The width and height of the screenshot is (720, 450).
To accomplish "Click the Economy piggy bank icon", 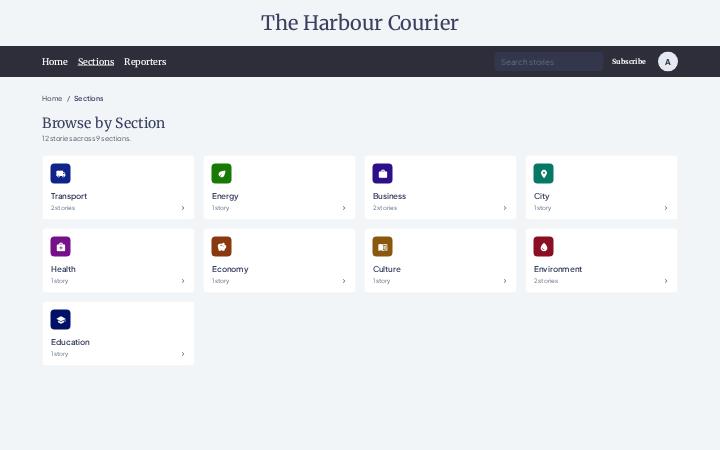I will (221, 247).
